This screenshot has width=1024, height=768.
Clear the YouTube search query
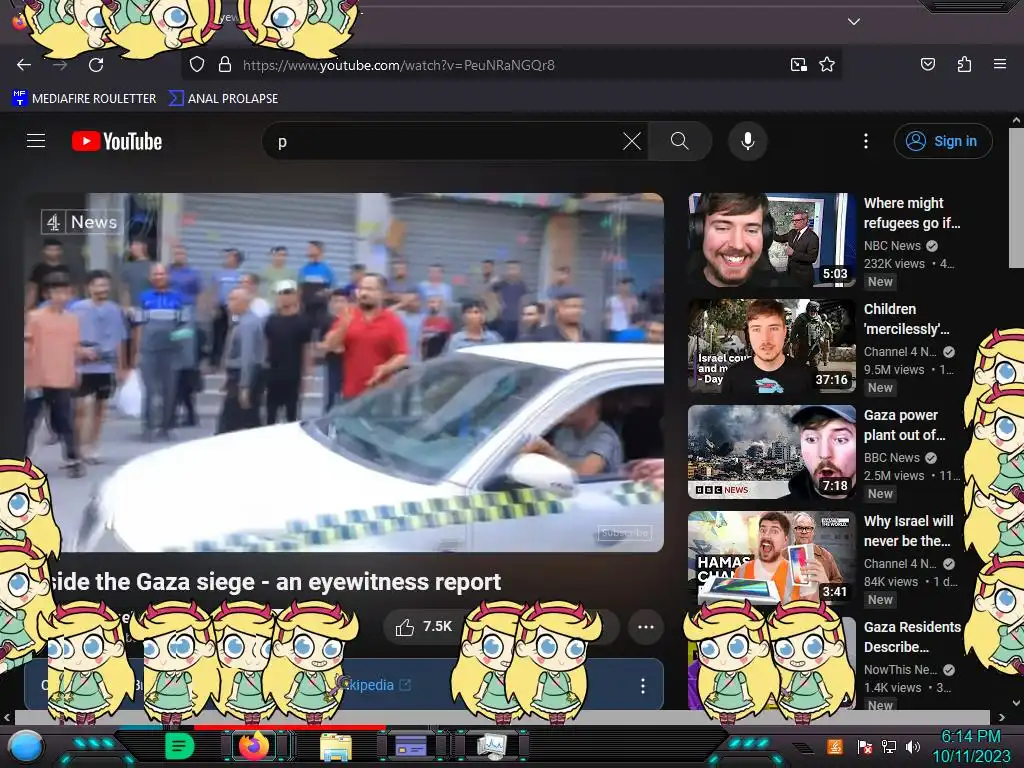pyautogui.click(x=632, y=141)
